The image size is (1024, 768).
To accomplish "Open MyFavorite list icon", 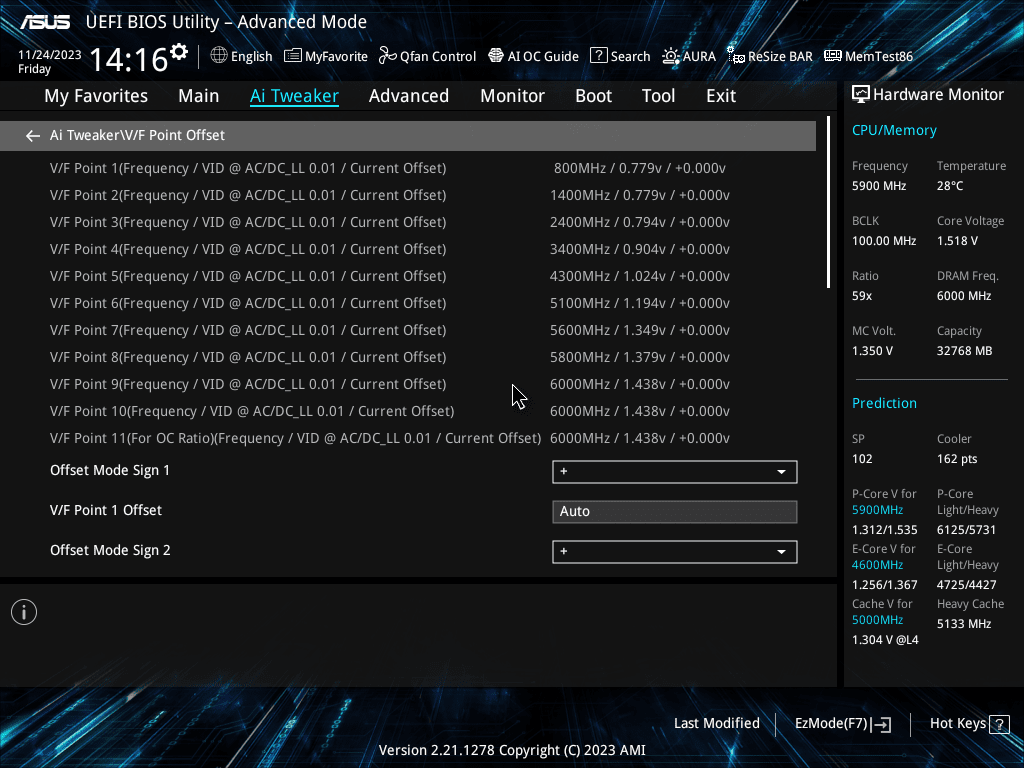I will pos(293,56).
